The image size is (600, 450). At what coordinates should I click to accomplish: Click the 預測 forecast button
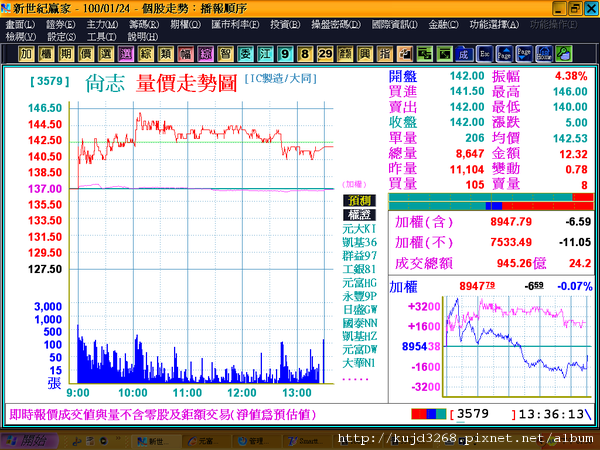tap(359, 201)
